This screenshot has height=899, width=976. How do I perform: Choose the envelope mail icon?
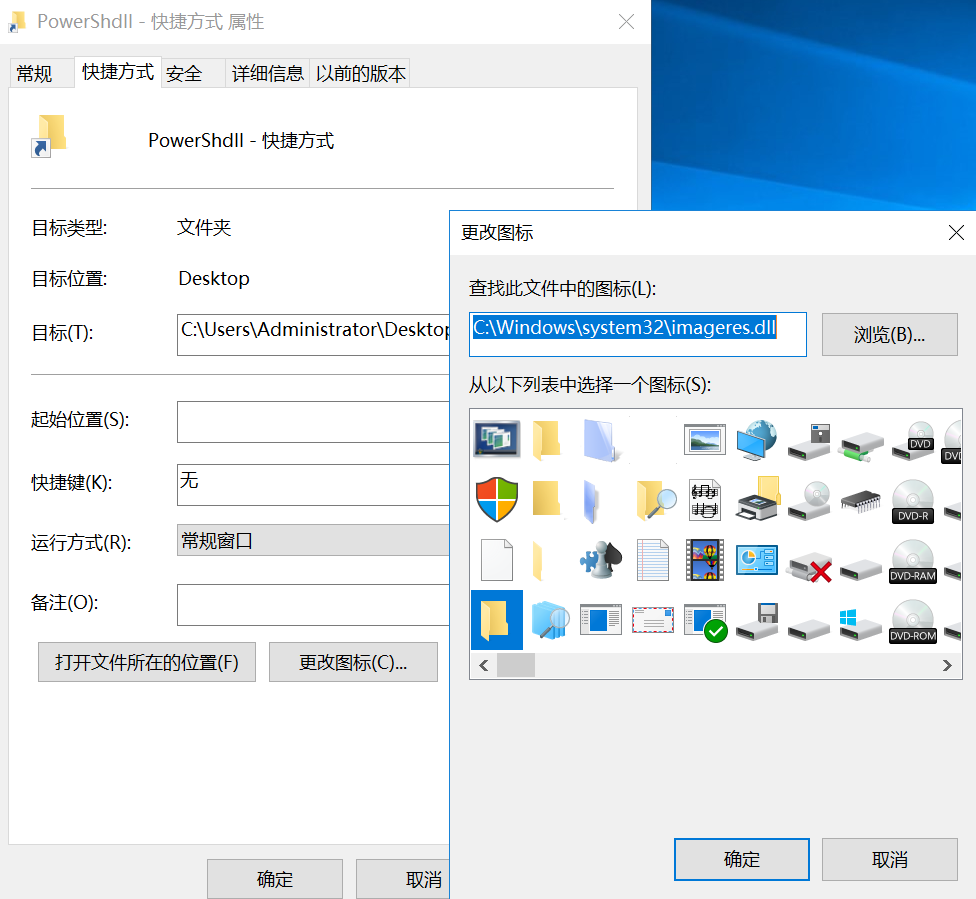pos(653,620)
